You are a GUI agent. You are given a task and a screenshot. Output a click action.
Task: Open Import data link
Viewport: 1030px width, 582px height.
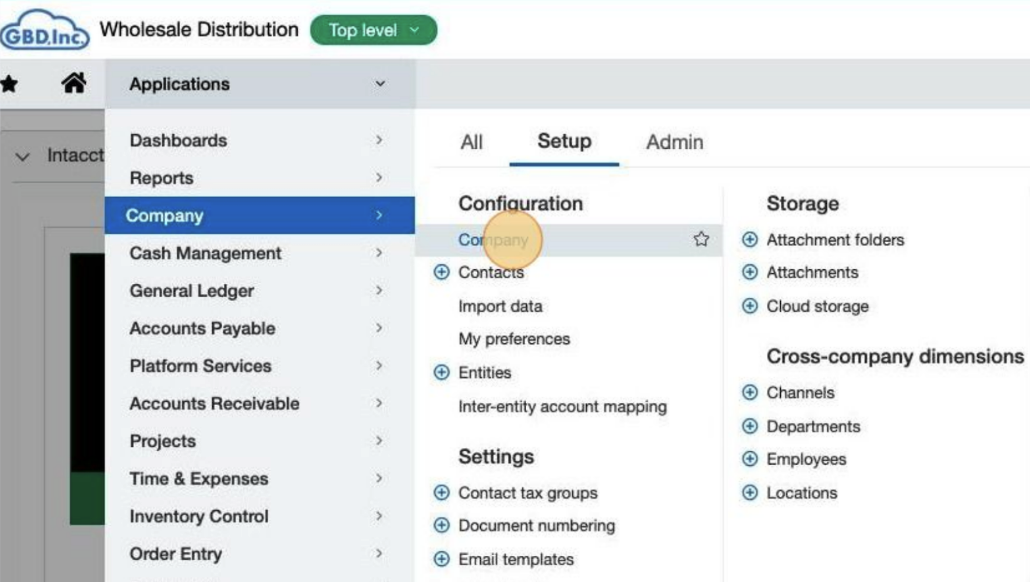click(x=500, y=307)
